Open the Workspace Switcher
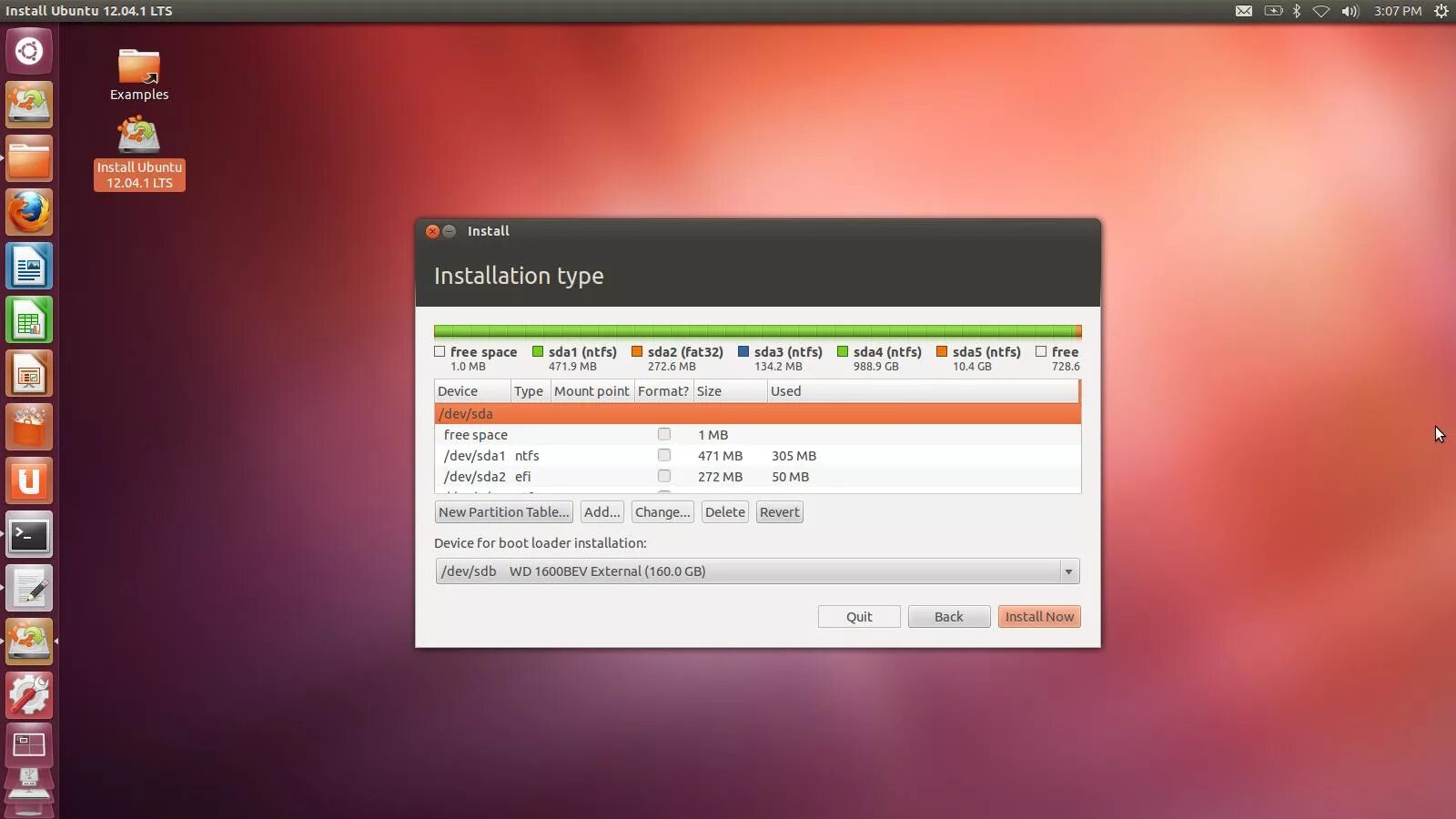This screenshot has width=1456, height=819. (x=29, y=745)
